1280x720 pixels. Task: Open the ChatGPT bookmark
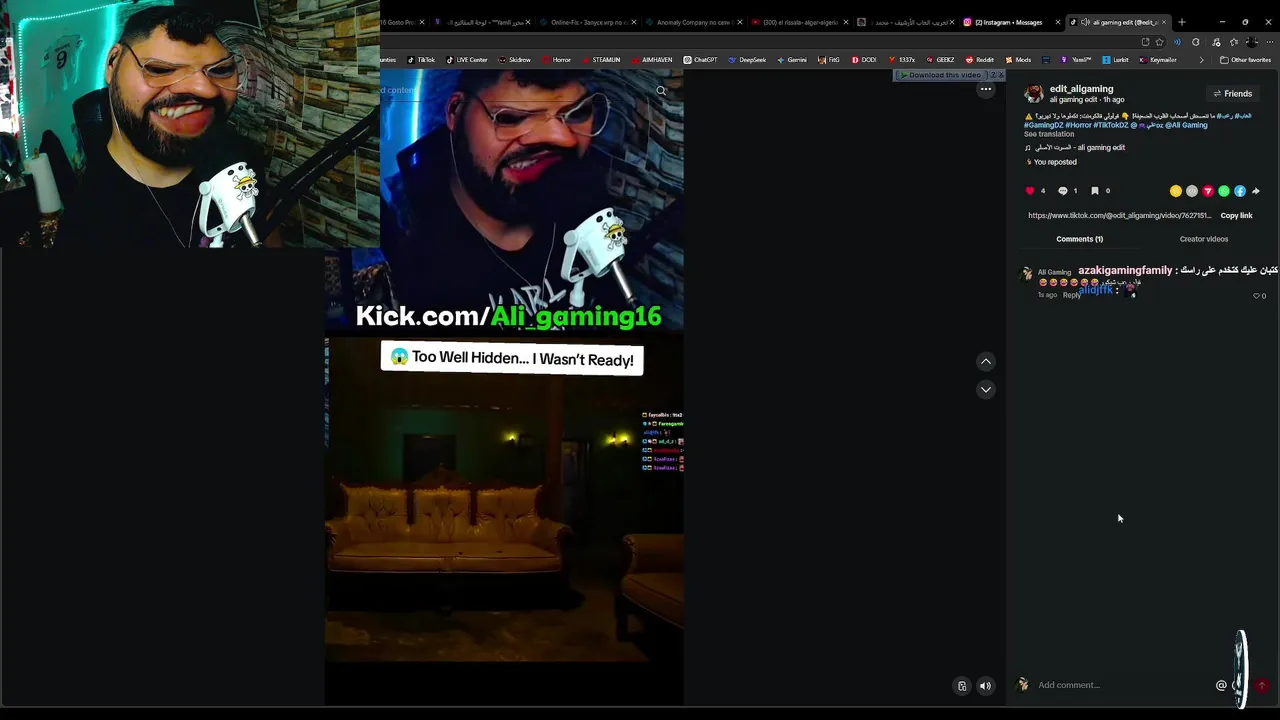tap(700, 60)
